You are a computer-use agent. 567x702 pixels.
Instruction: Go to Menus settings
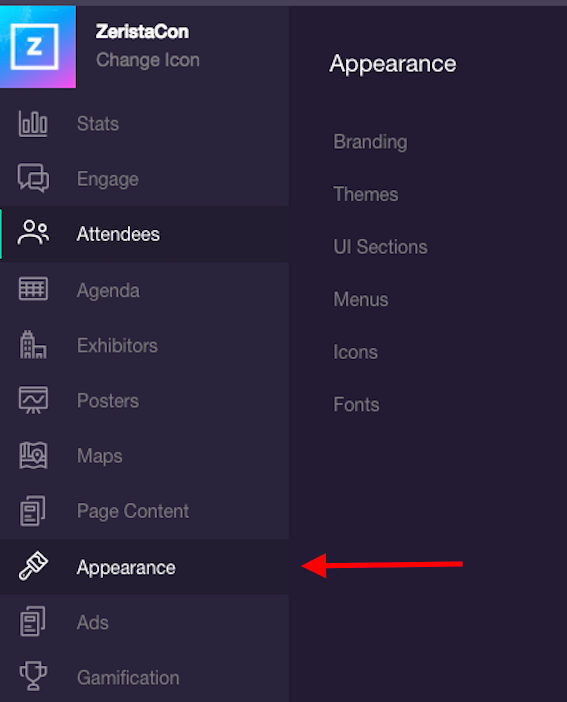(x=361, y=300)
